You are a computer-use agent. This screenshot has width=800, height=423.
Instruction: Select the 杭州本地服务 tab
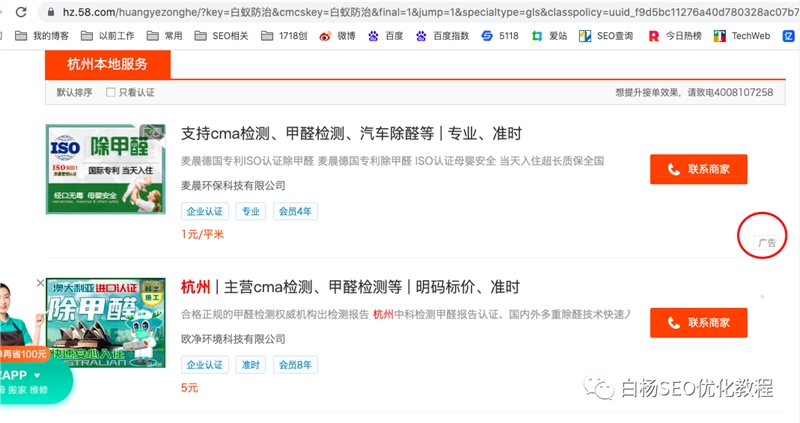(108, 64)
